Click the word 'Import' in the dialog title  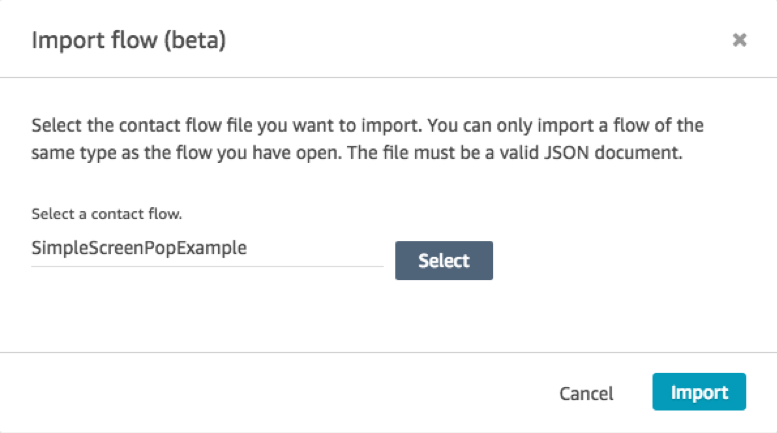coord(68,40)
